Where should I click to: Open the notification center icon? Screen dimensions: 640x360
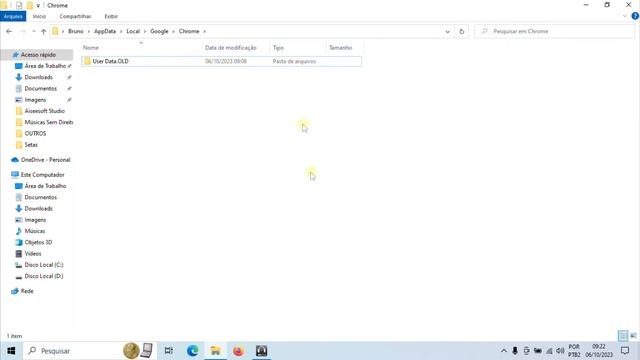pyautogui.click(x=625, y=351)
